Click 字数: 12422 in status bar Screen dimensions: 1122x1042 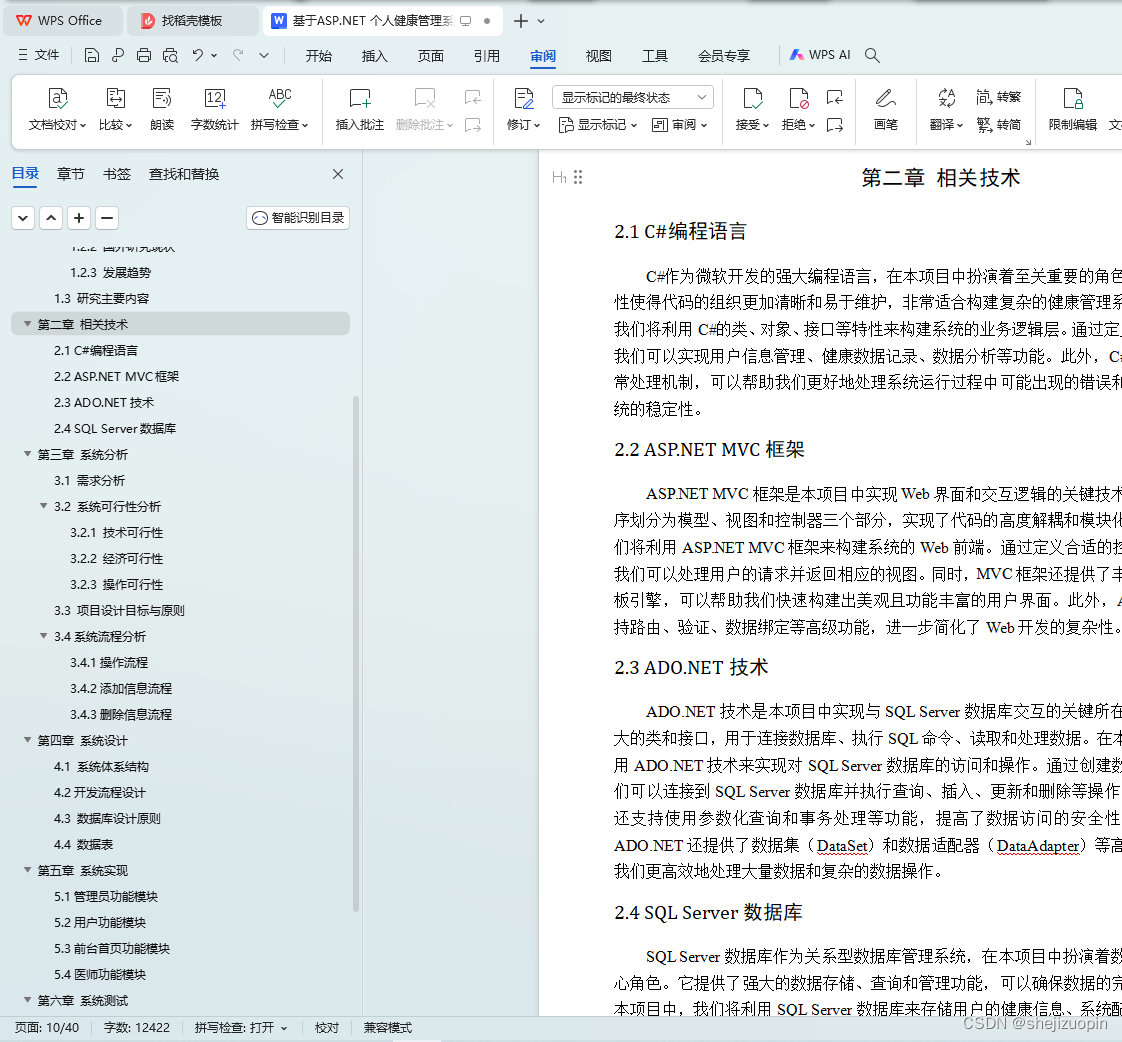tap(137, 1028)
